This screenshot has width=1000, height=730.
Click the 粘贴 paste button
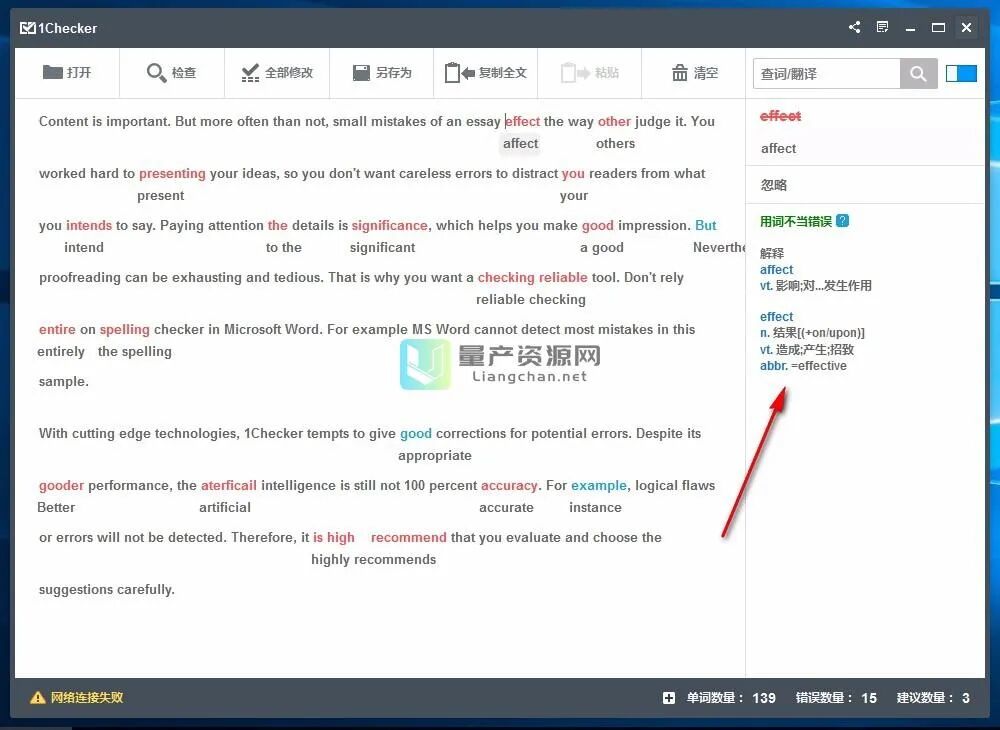tap(589, 73)
